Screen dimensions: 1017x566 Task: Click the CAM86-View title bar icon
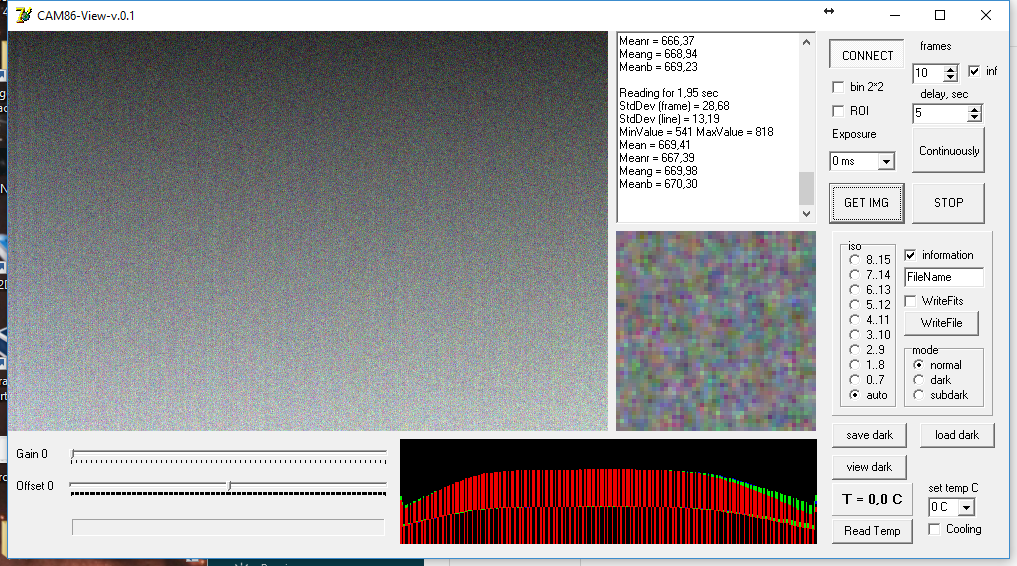click(24, 15)
